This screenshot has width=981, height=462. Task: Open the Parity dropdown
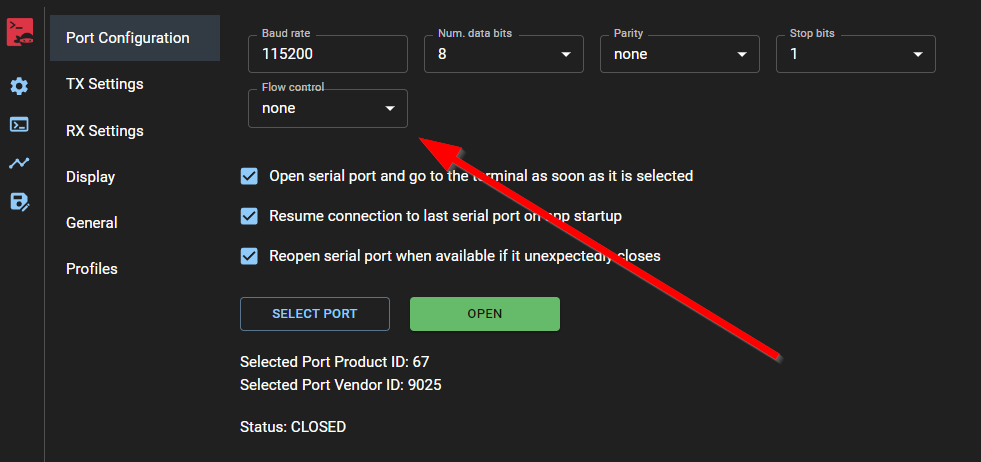pos(679,54)
